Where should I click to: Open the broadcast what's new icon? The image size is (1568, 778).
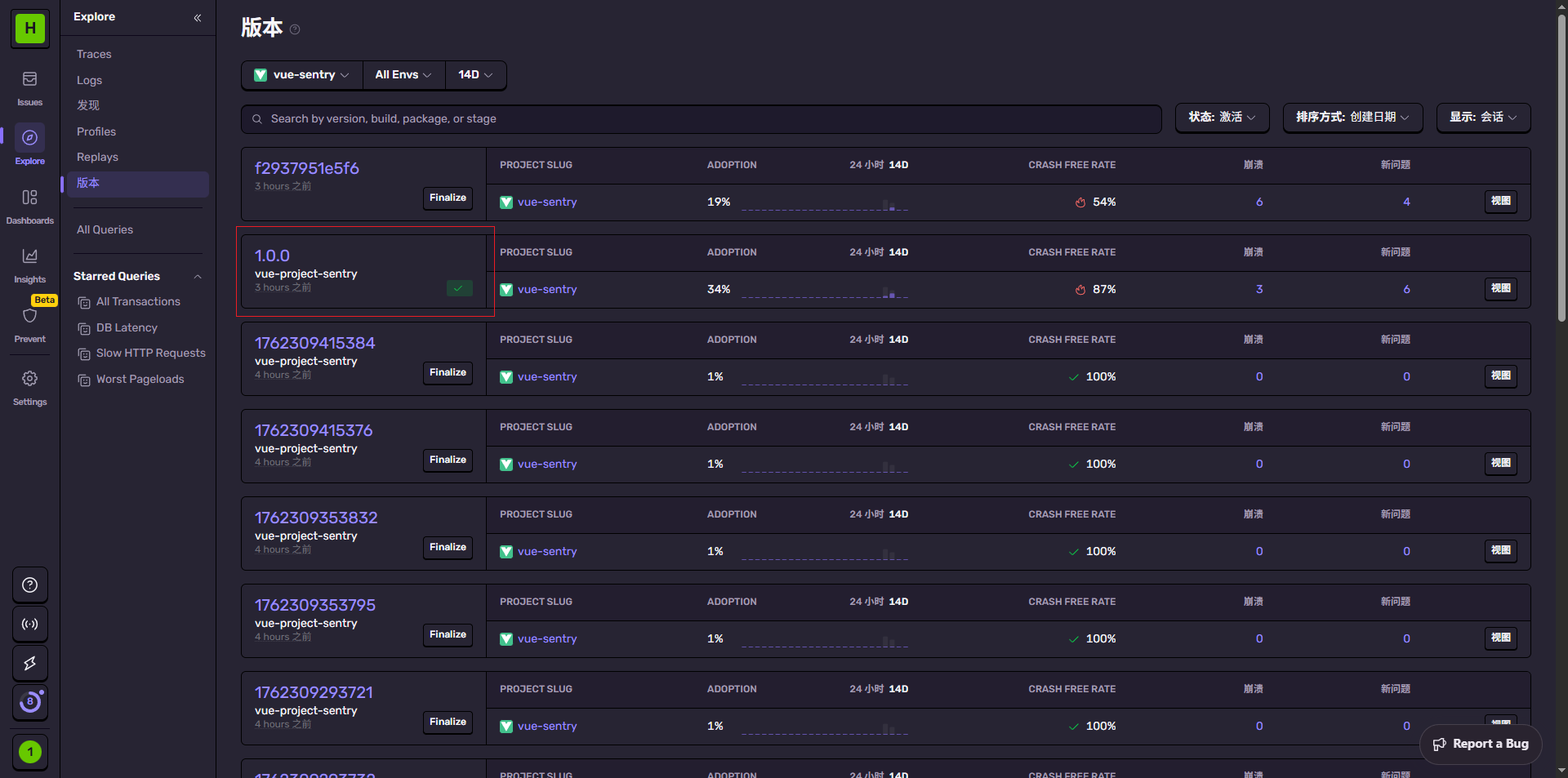click(x=29, y=625)
